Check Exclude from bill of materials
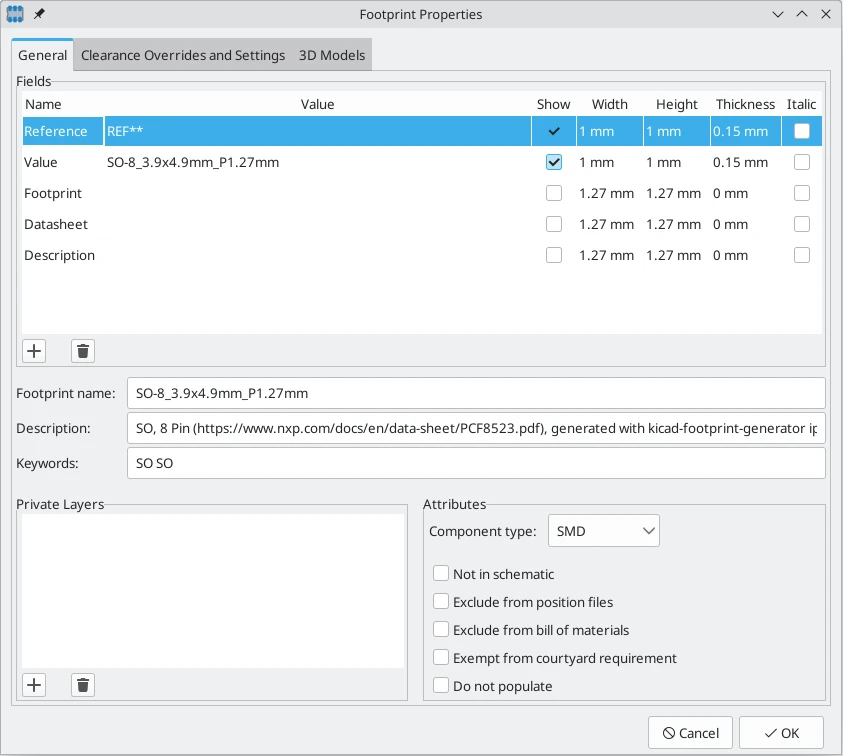Screen dimensions: 843x756 tap(441, 630)
